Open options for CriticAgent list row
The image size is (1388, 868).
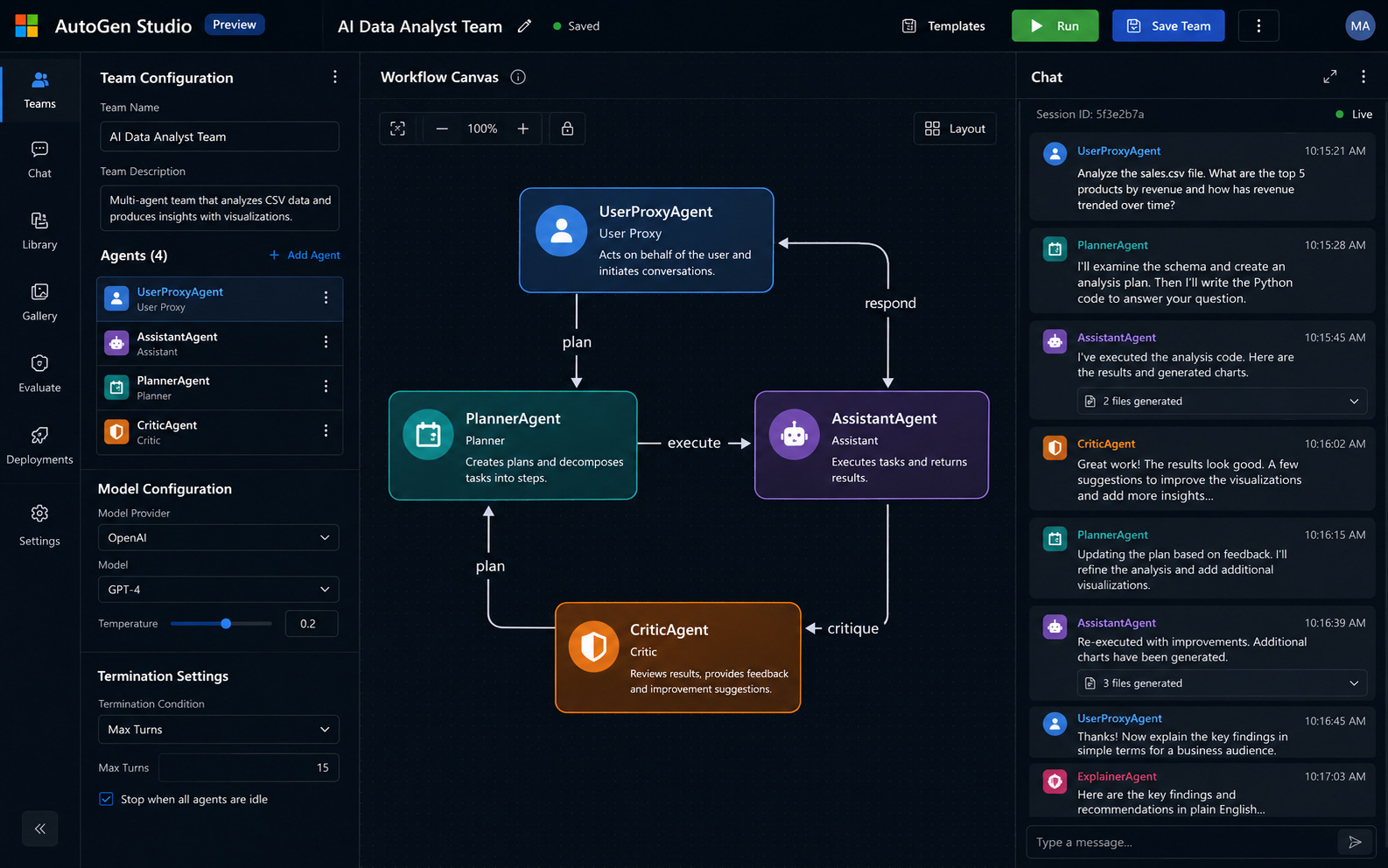click(x=326, y=430)
